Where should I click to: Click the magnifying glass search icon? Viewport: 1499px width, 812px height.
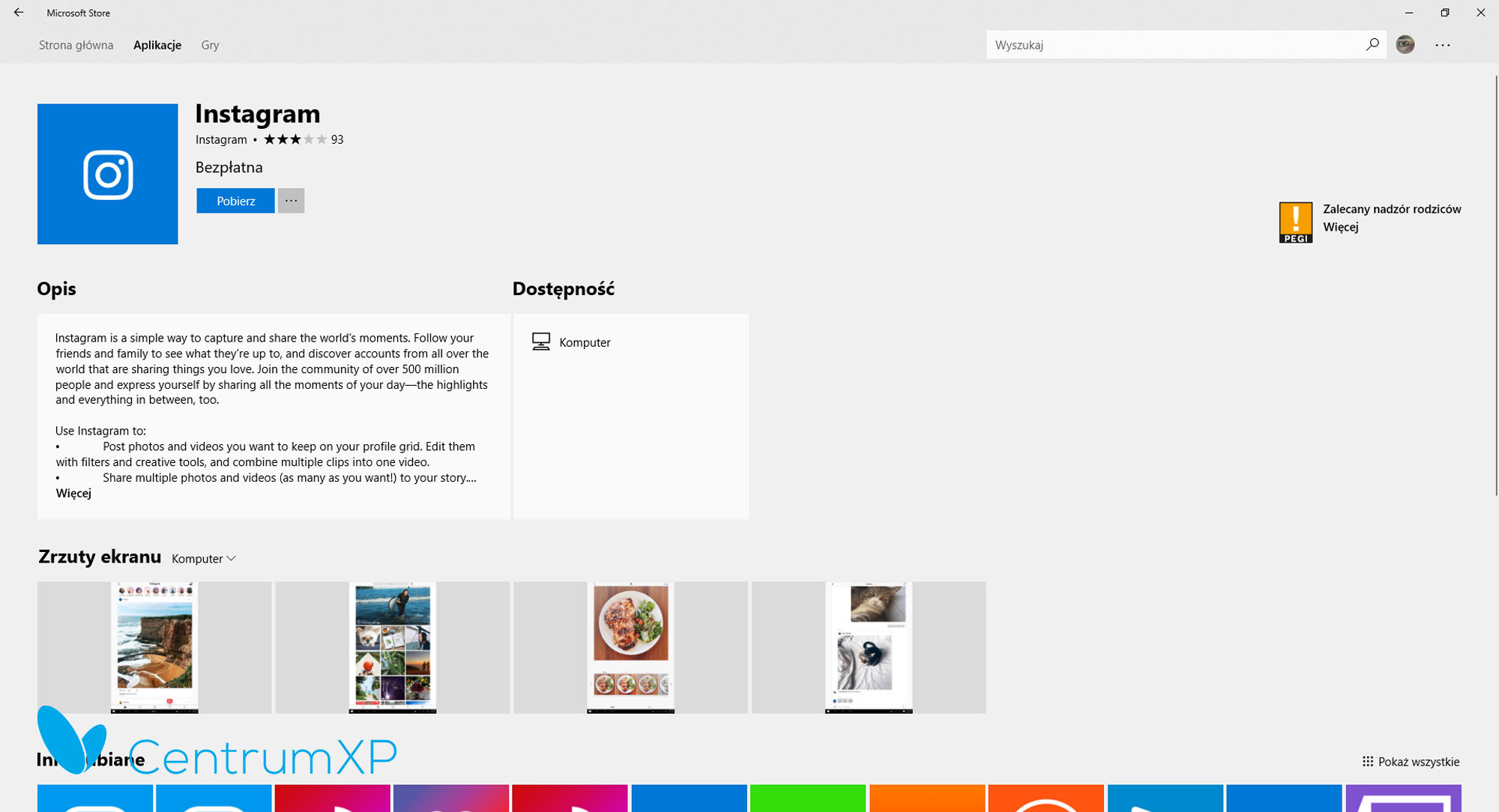coord(1372,45)
